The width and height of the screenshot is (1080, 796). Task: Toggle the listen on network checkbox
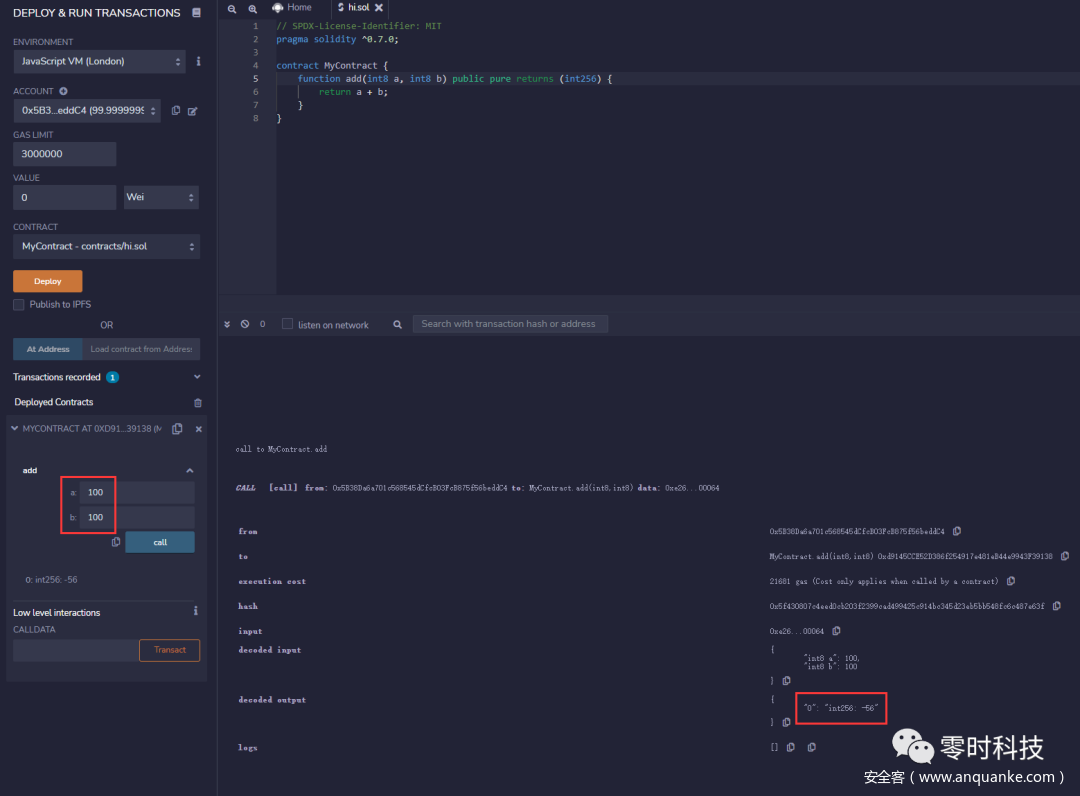pyautogui.click(x=288, y=324)
